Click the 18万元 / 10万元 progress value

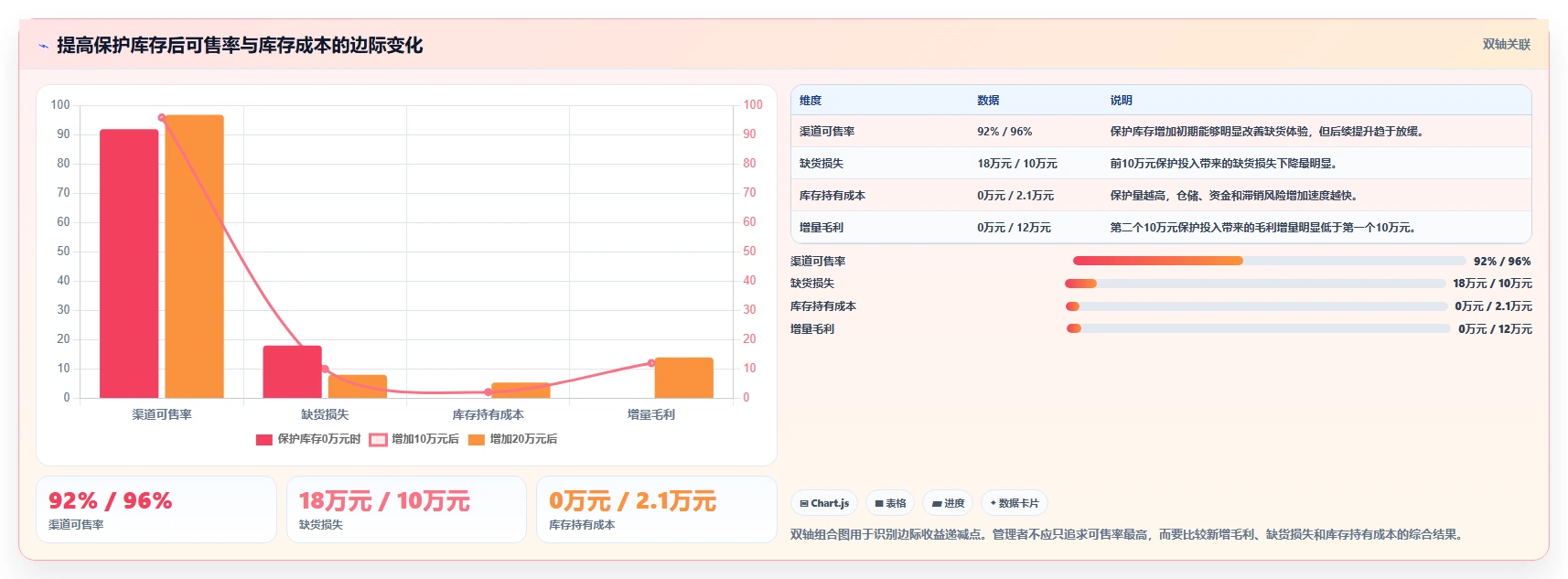tap(1492, 284)
